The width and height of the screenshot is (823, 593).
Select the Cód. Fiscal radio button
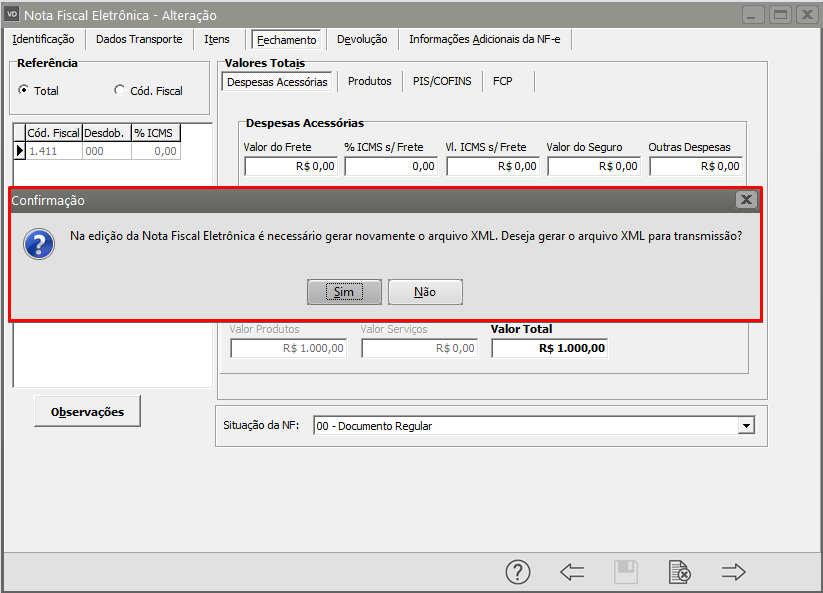click(x=120, y=90)
